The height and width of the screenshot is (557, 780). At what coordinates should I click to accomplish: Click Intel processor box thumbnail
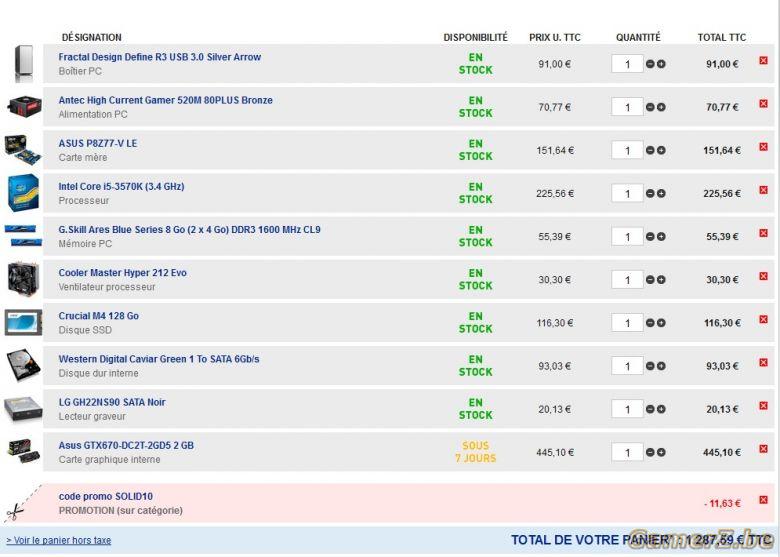(x=23, y=192)
